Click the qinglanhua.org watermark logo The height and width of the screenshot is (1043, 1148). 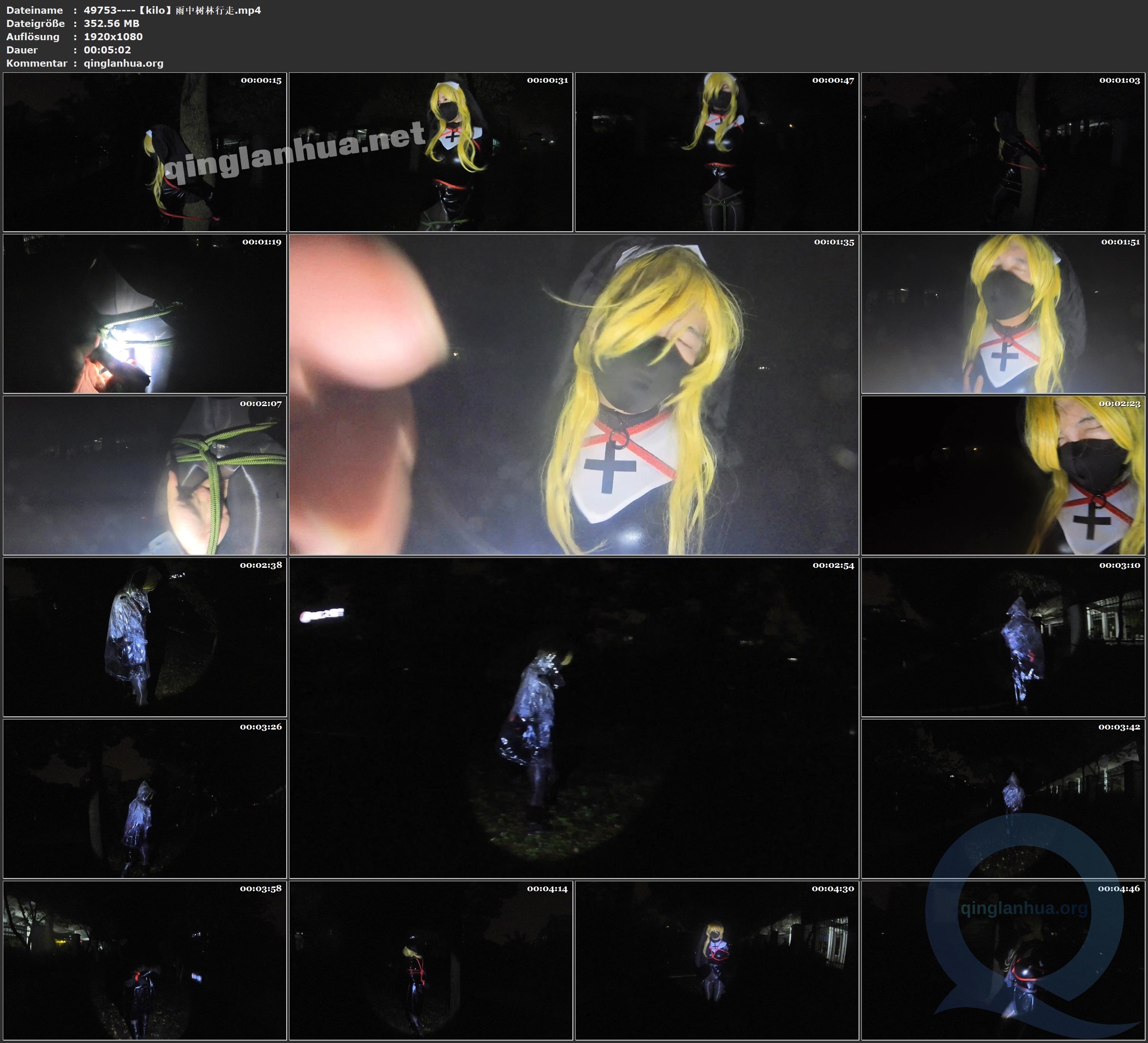coord(1023,908)
